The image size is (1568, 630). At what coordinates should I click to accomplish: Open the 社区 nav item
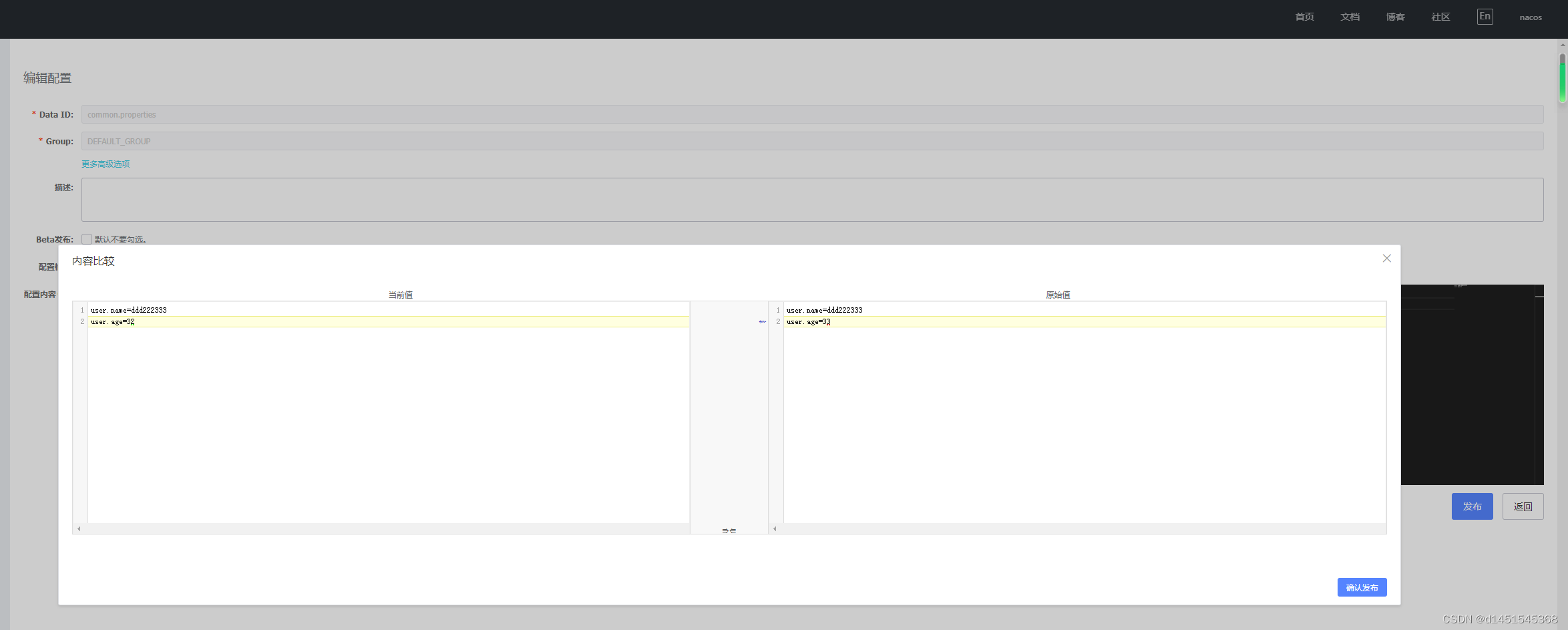pyautogui.click(x=1440, y=17)
